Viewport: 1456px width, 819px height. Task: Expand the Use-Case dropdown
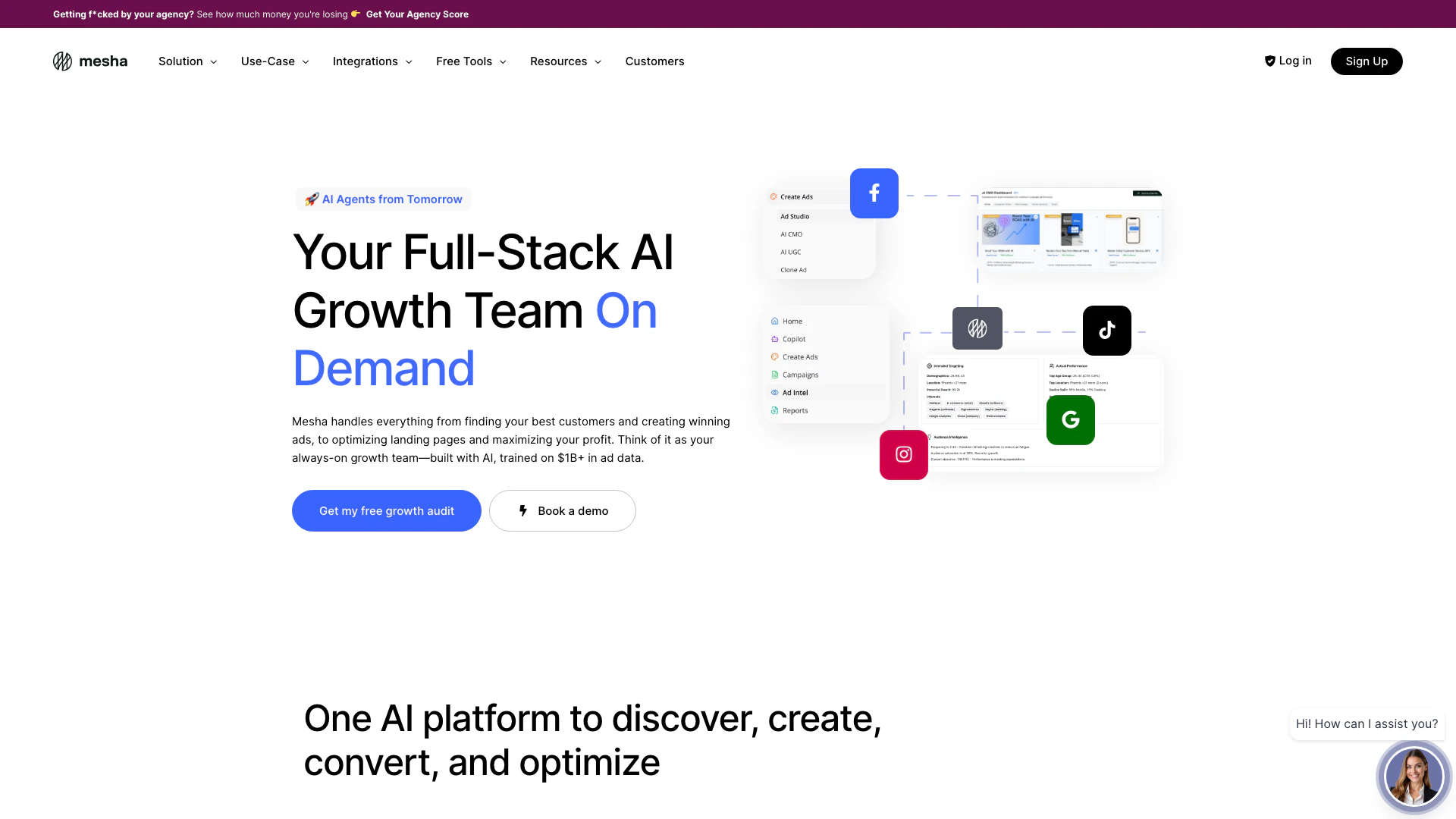coord(275,61)
